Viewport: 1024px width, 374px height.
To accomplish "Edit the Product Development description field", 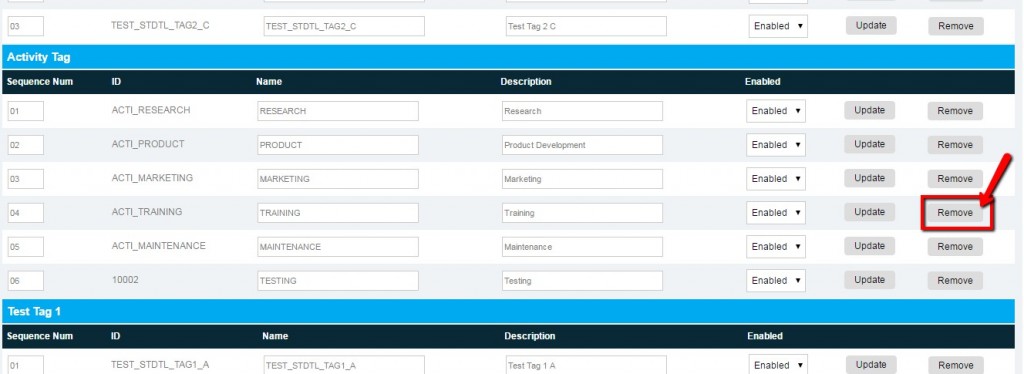I will (x=583, y=145).
